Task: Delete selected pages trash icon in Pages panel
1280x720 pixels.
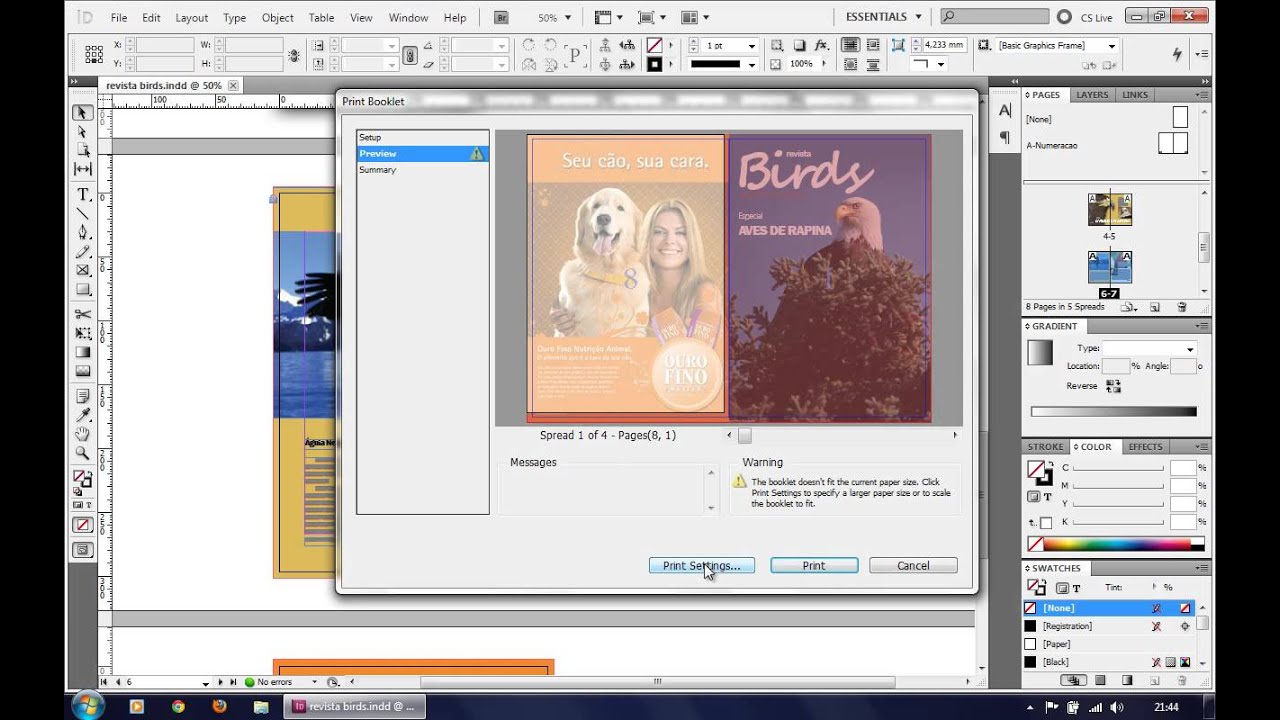Action: click(x=1182, y=307)
